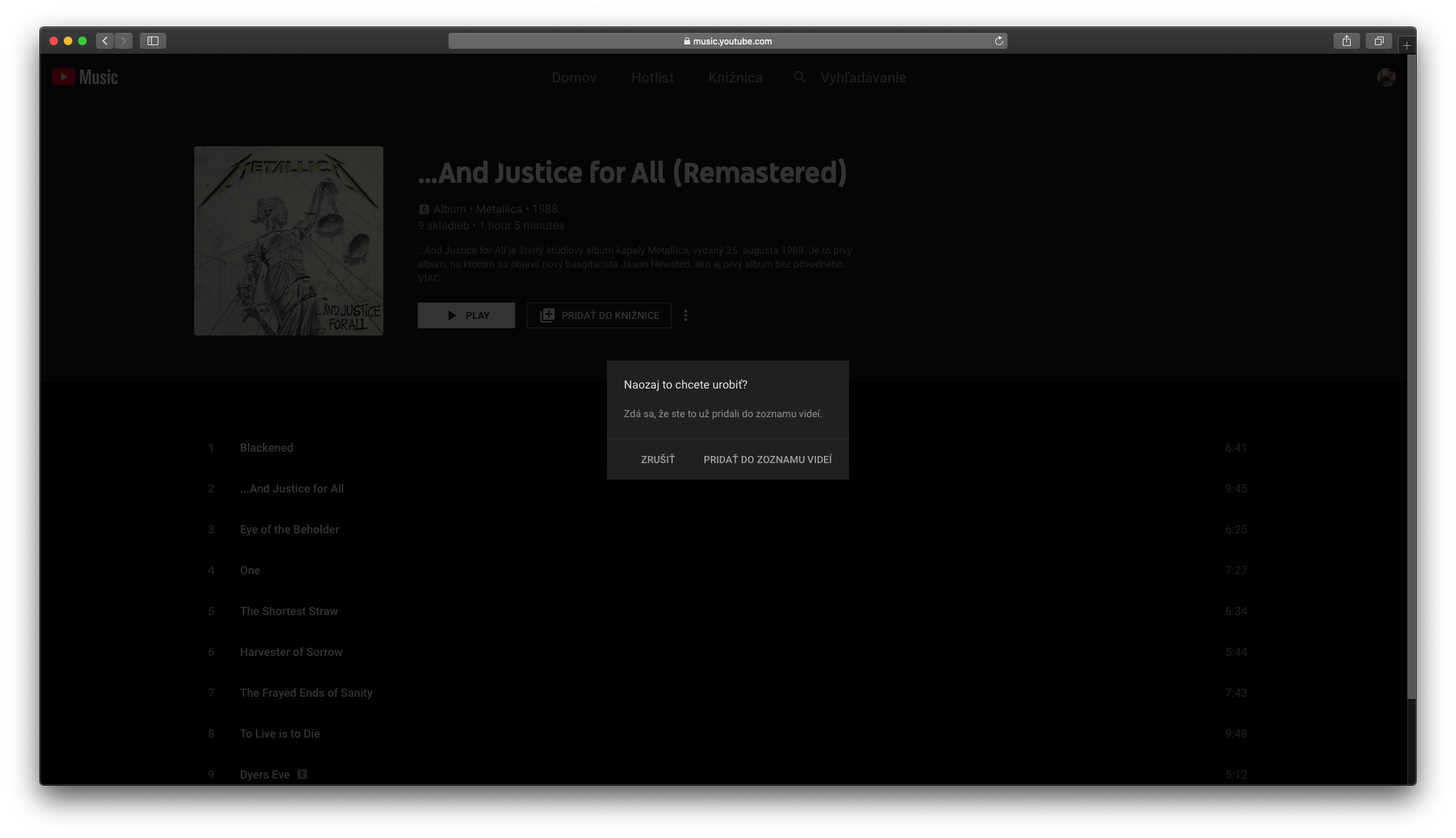Click the 6:41 duration of Blackened
This screenshot has width=1456, height=838.
(x=1236, y=448)
